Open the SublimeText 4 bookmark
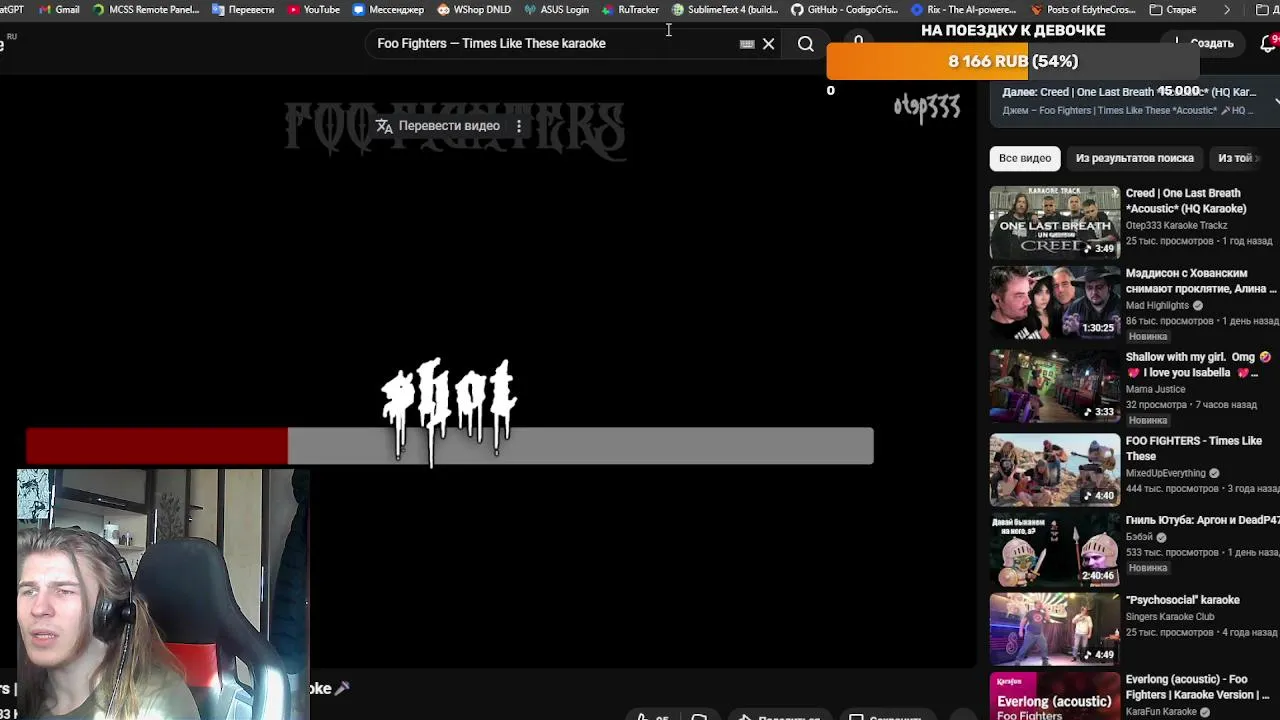 pyautogui.click(x=725, y=9)
